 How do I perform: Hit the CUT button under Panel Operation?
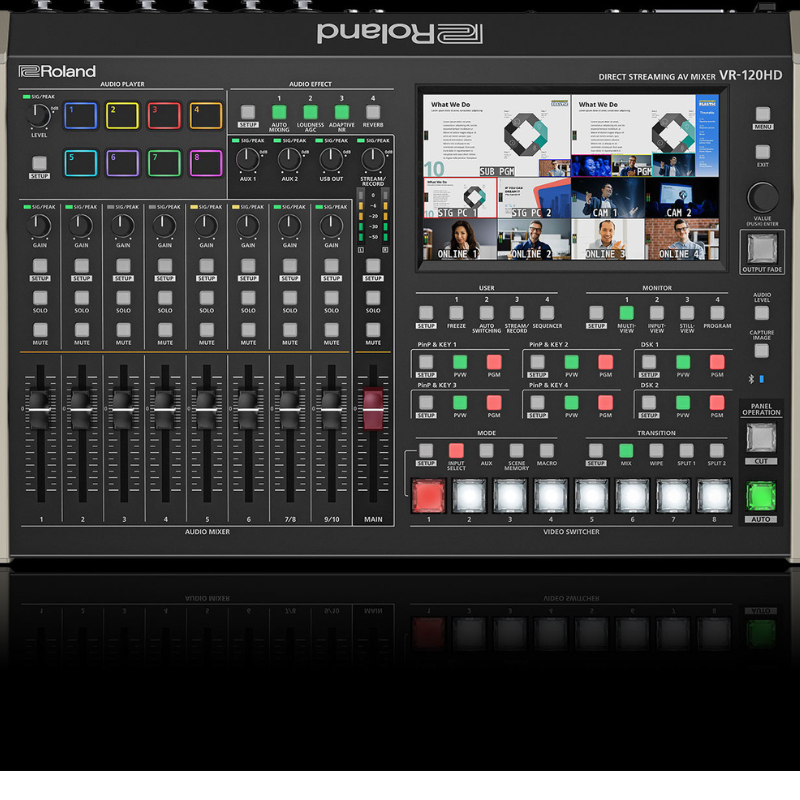(x=762, y=437)
